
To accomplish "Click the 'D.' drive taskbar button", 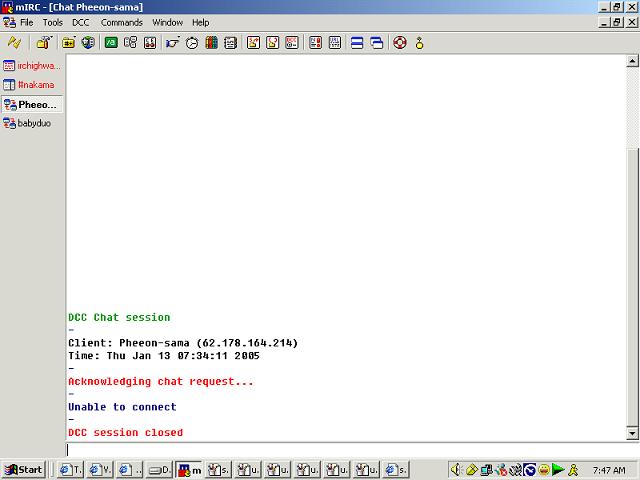I will 158,470.
